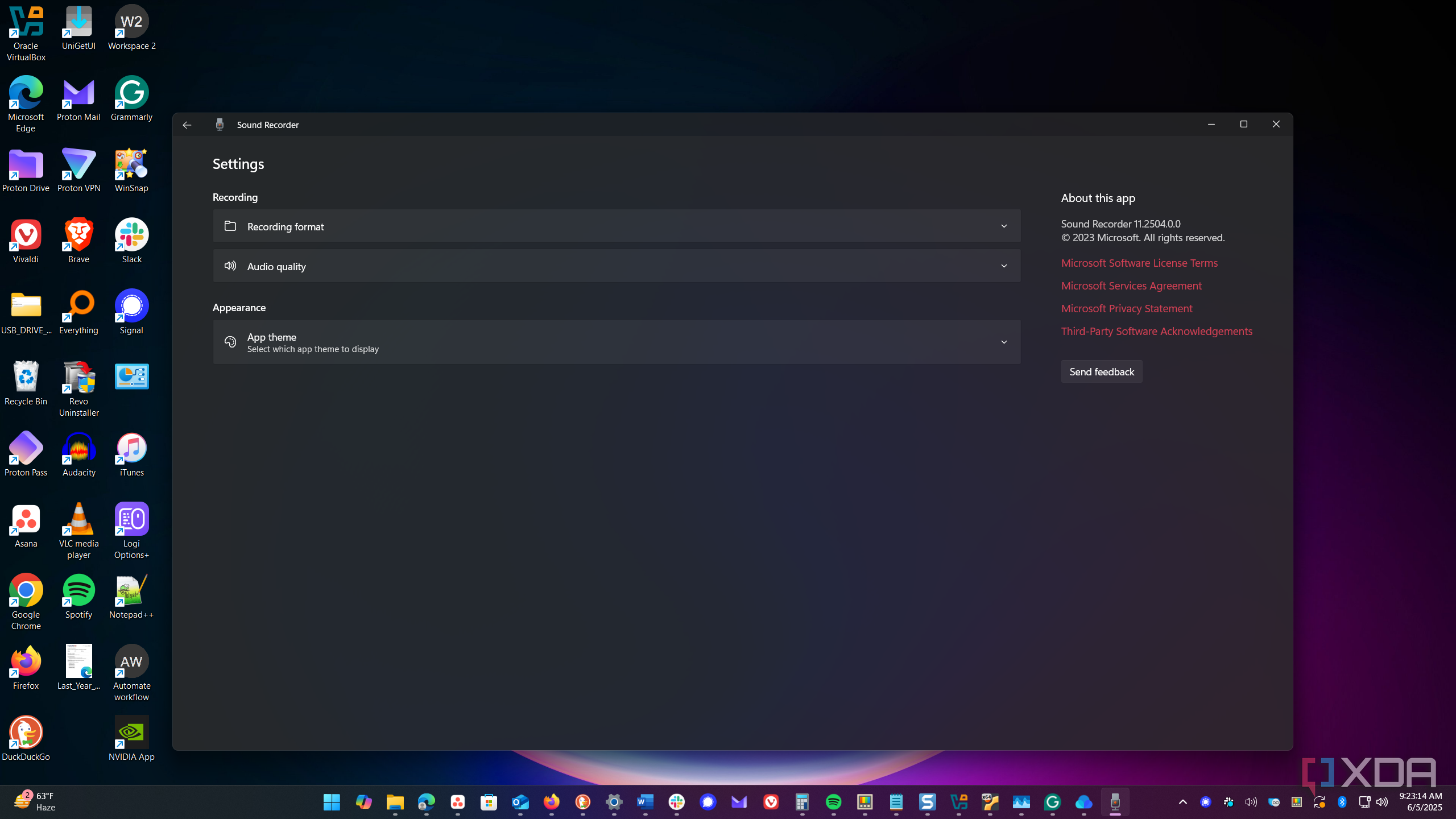Select the Audacity desktop icon
The image size is (1456, 819).
78,454
